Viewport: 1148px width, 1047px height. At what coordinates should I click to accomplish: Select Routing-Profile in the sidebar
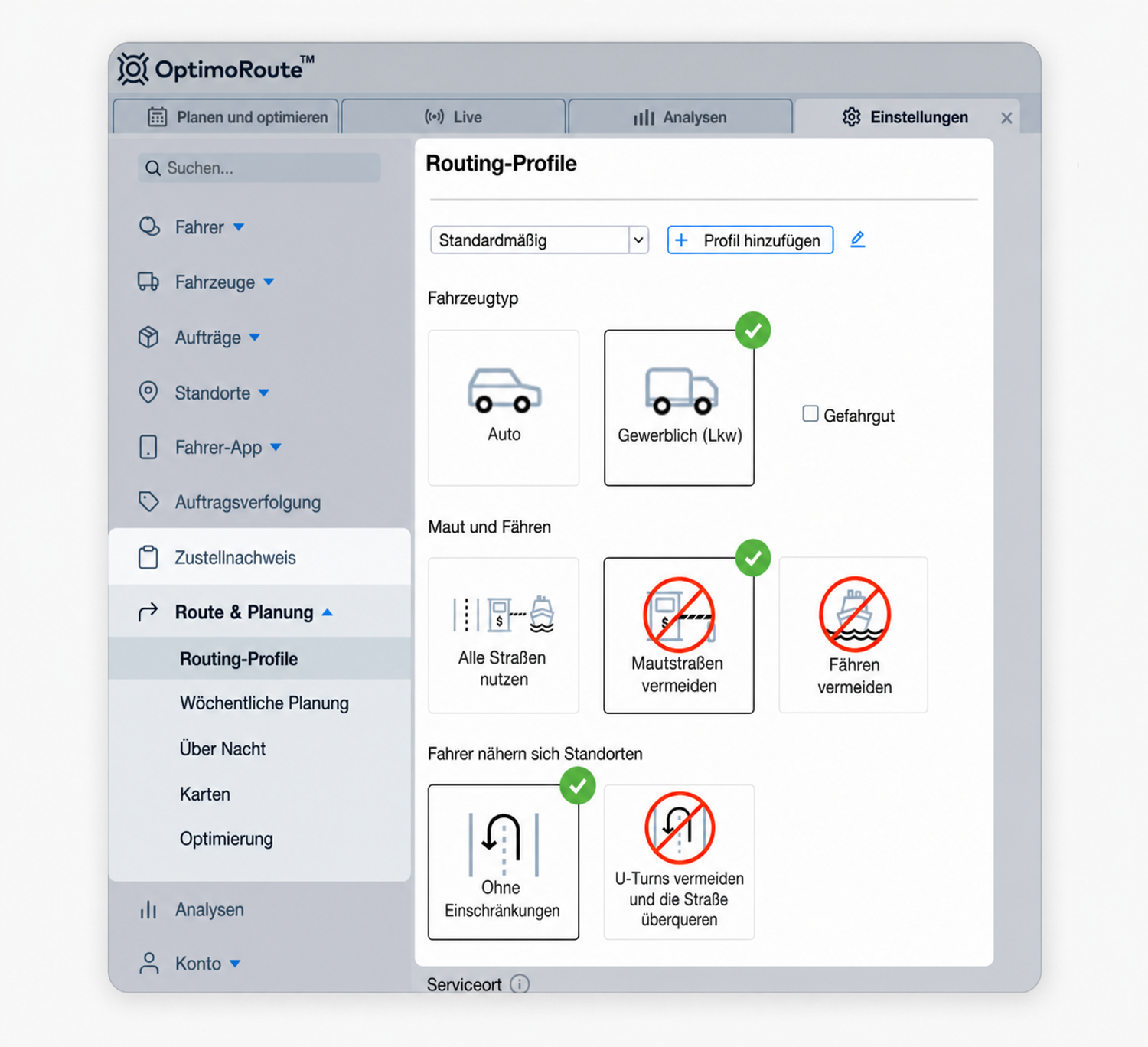(259, 659)
